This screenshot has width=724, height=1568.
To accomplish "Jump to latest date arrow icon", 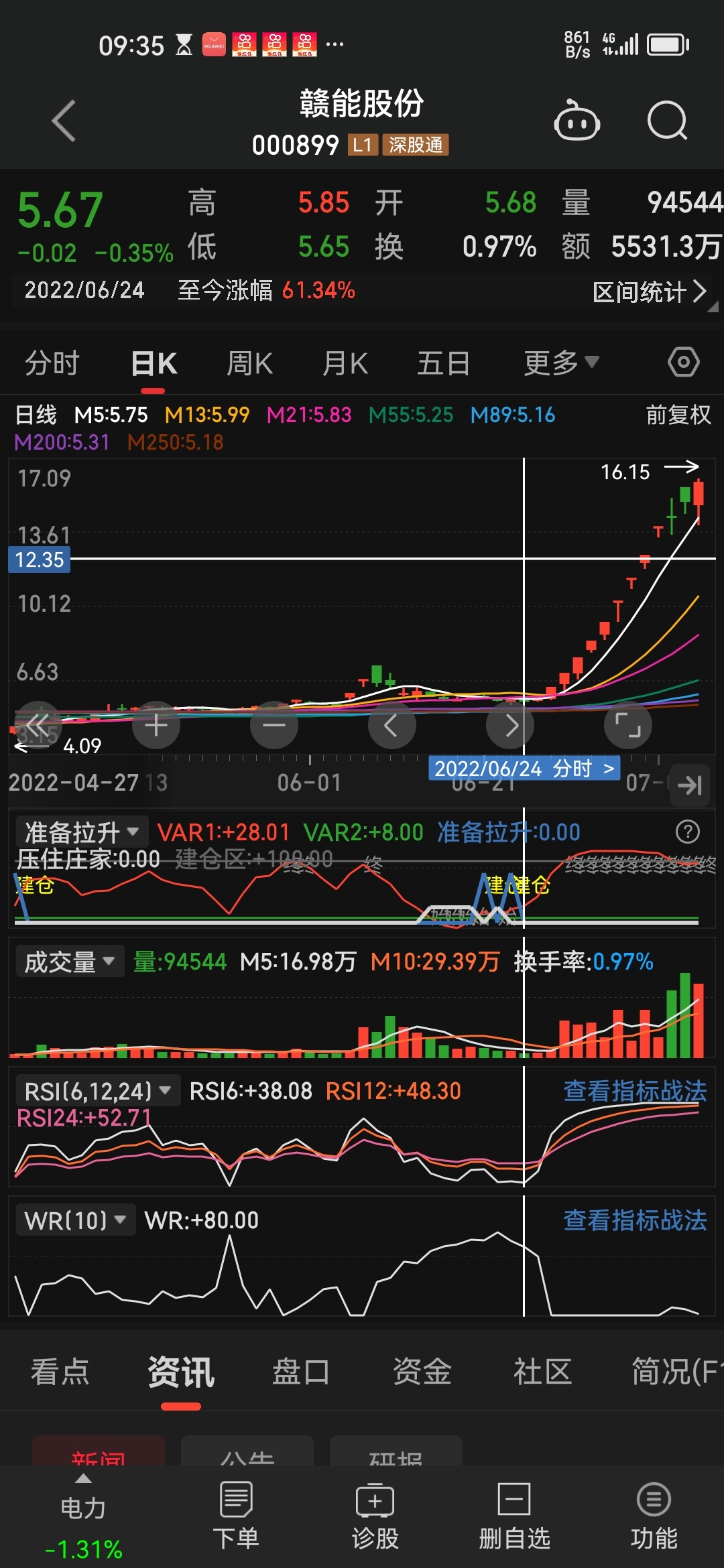I will point(689,785).
